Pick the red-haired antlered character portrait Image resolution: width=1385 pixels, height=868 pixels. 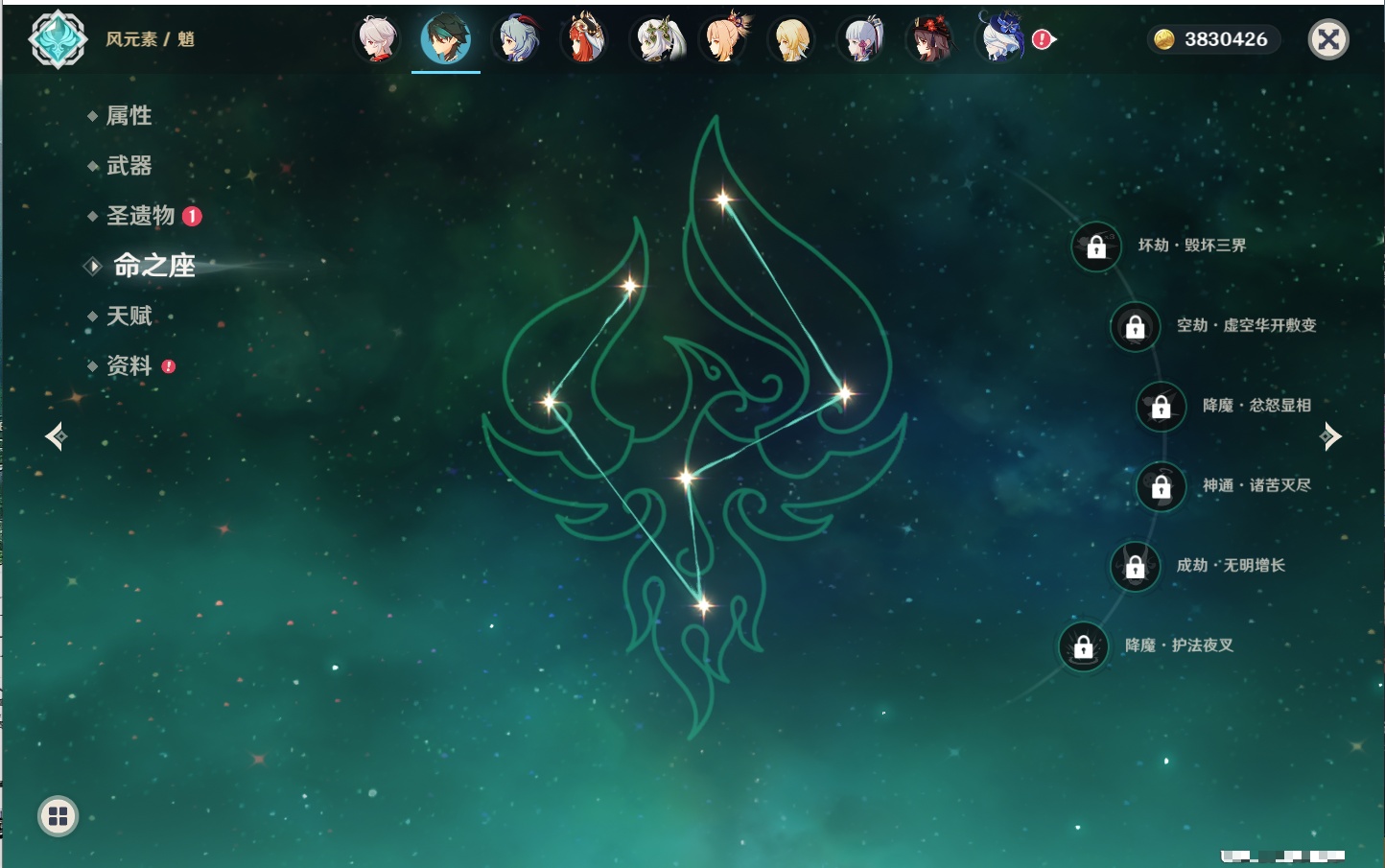(x=584, y=39)
